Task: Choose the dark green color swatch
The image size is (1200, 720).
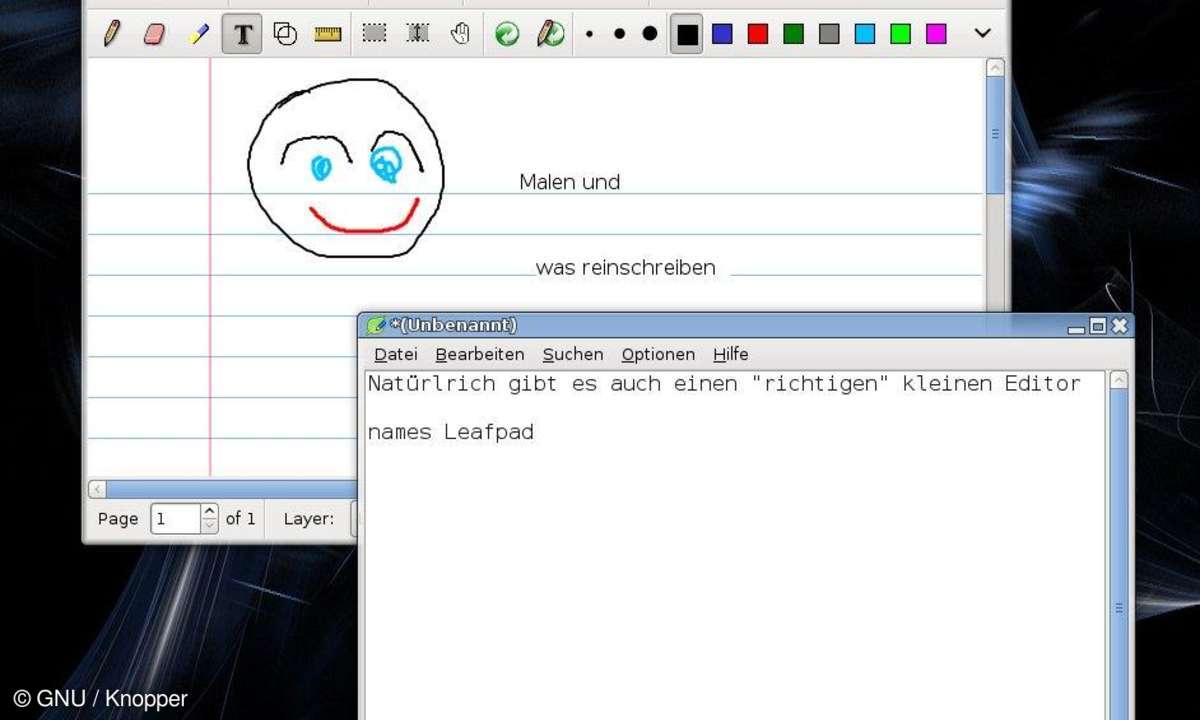Action: (x=793, y=34)
